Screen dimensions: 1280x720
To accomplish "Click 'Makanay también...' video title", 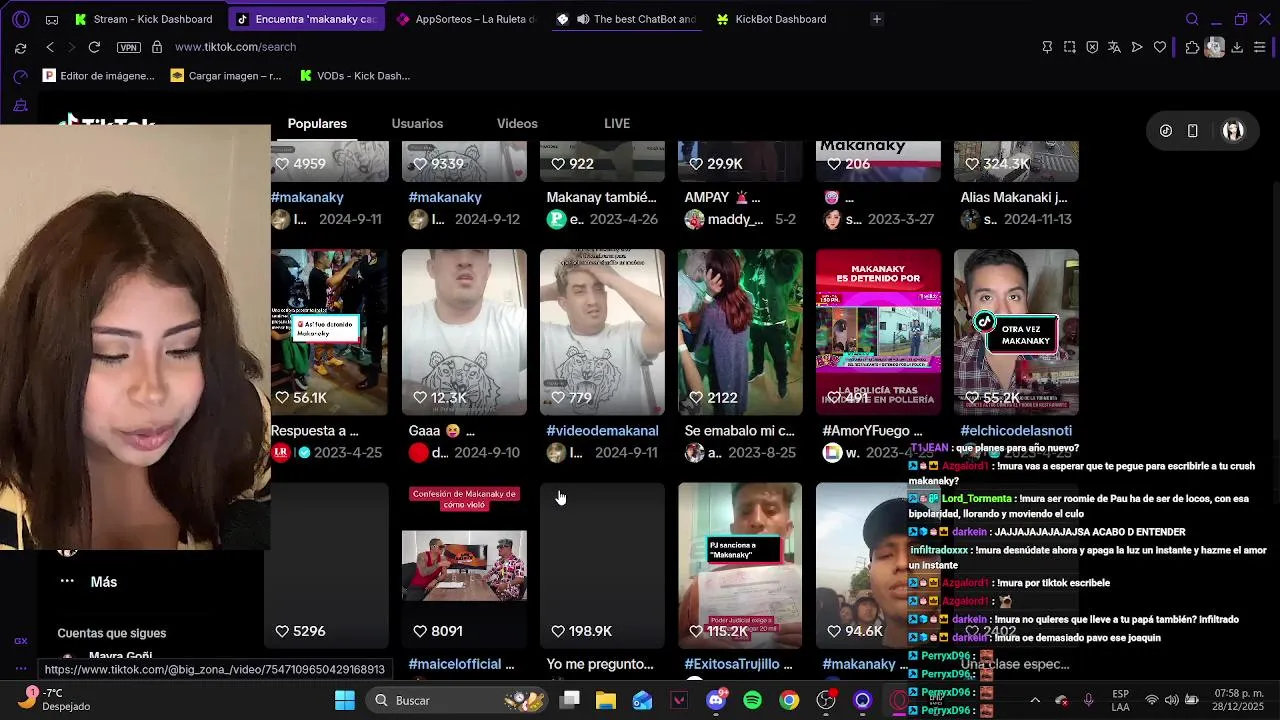I will point(601,197).
